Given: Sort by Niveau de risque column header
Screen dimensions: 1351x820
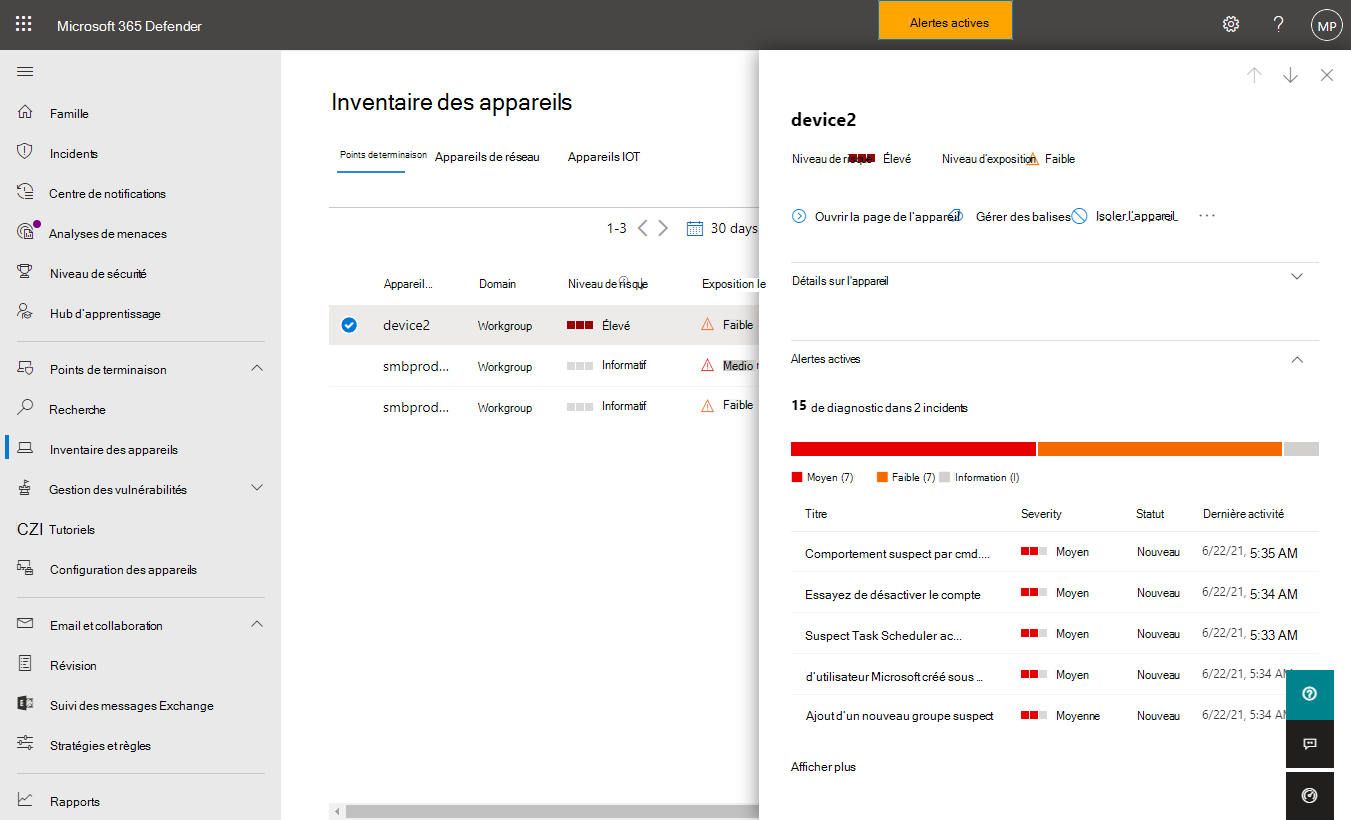Looking at the screenshot, I should [x=608, y=284].
